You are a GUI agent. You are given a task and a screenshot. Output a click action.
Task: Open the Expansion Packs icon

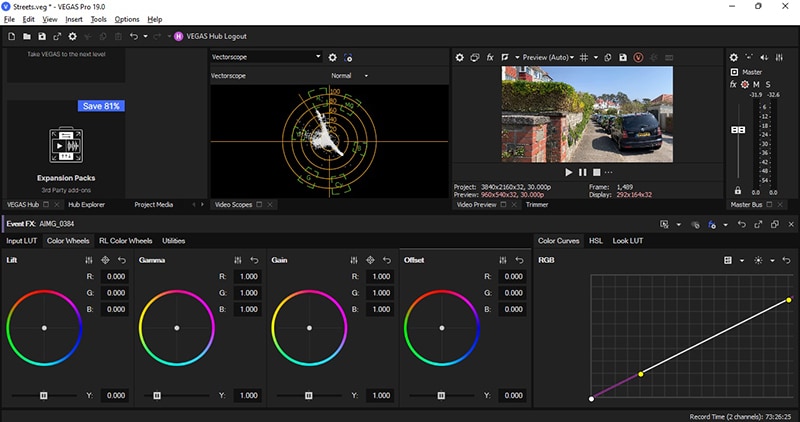(x=66, y=146)
